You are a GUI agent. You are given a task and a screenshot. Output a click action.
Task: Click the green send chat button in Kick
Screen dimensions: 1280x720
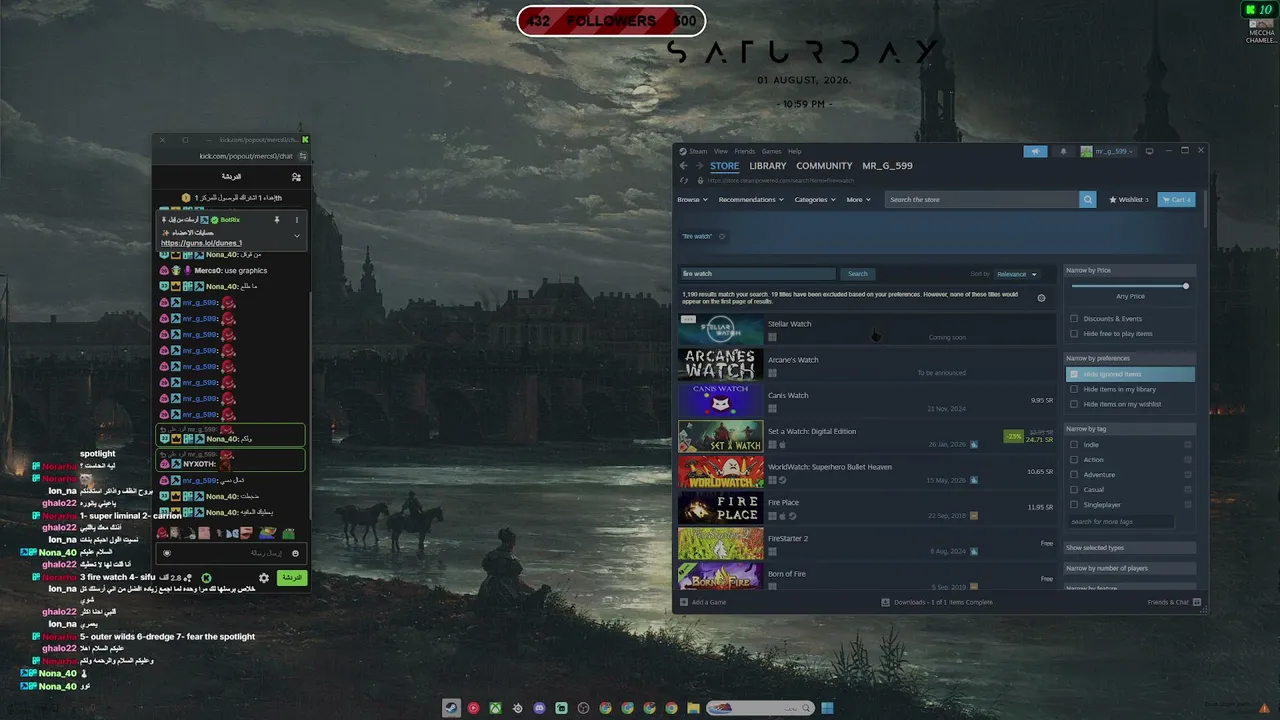click(x=291, y=578)
